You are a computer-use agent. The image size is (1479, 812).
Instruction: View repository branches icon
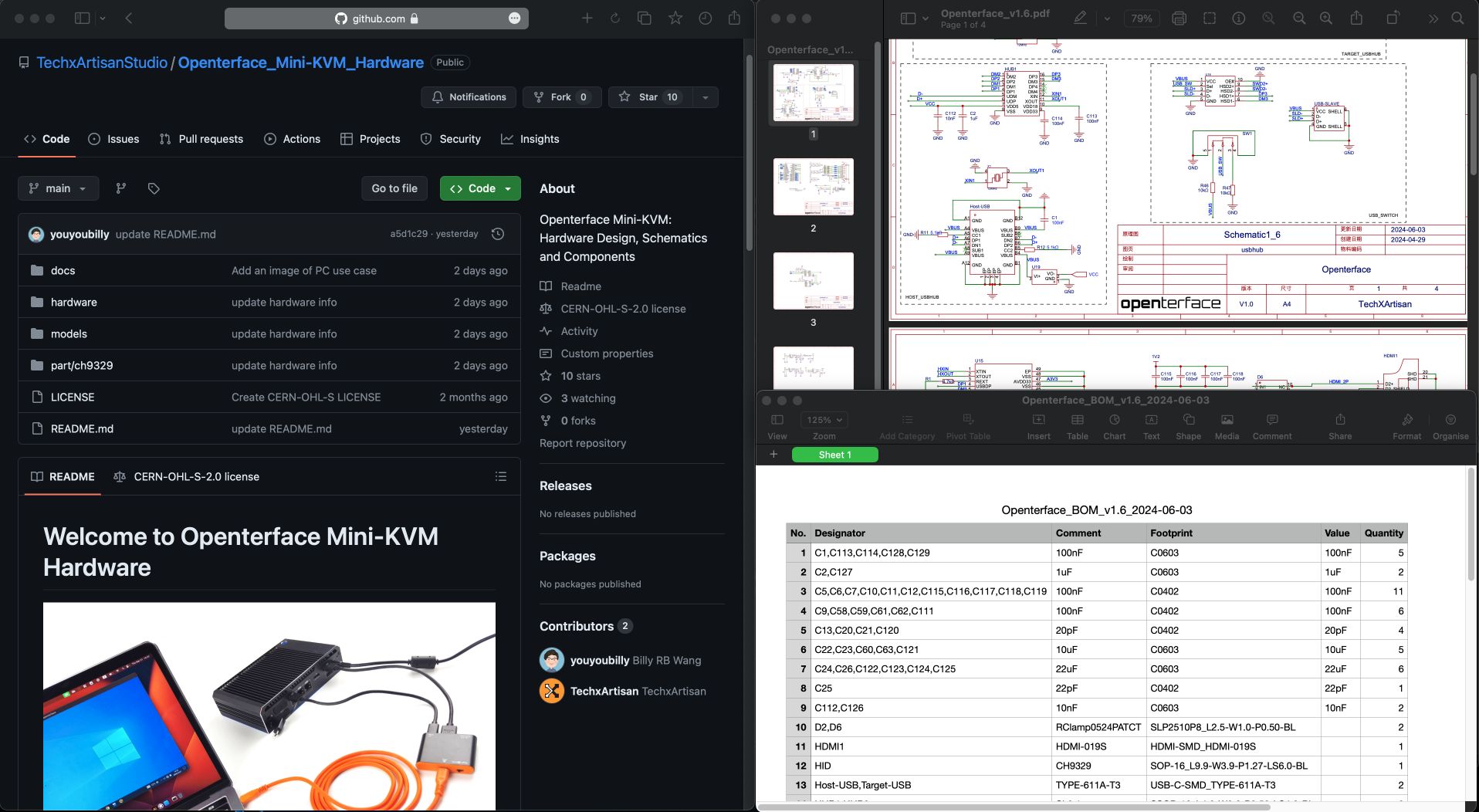pos(121,188)
